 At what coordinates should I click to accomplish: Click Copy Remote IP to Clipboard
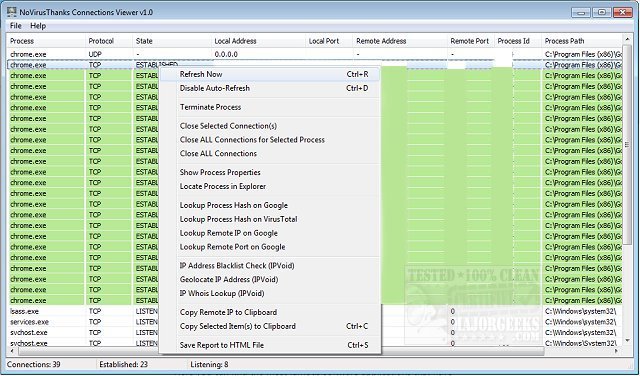269,312
